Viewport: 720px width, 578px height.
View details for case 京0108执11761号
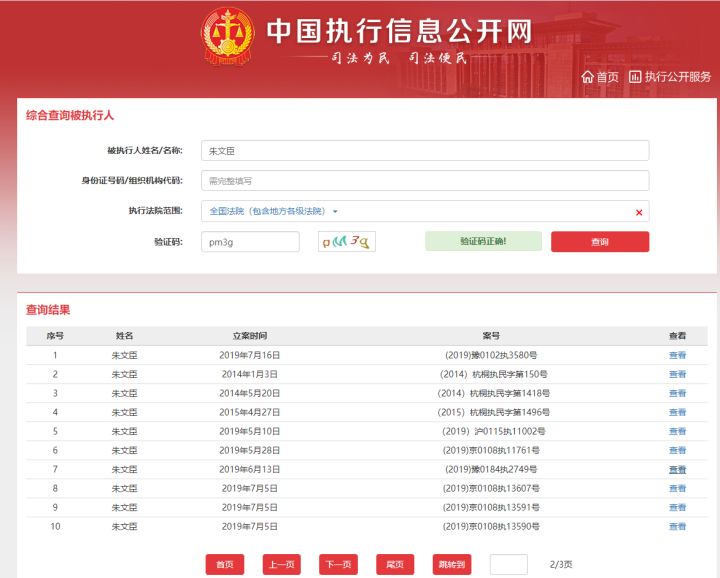coord(677,450)
